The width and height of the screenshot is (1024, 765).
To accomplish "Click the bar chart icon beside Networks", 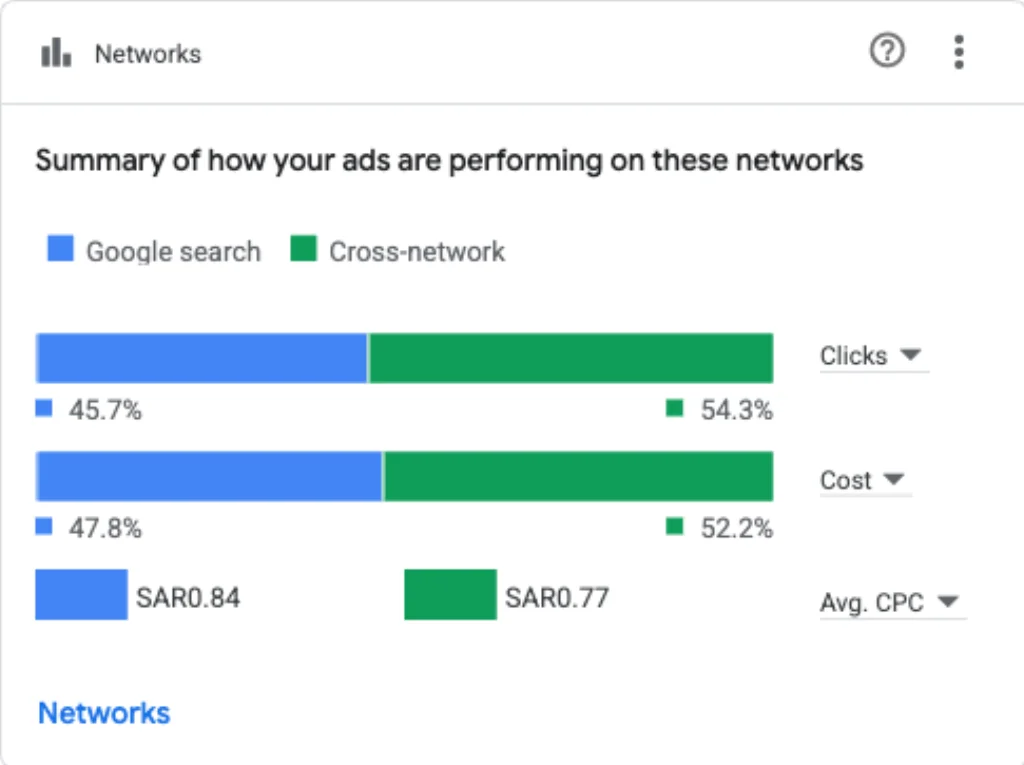I will pyautogui.click(x=56, y=52).
